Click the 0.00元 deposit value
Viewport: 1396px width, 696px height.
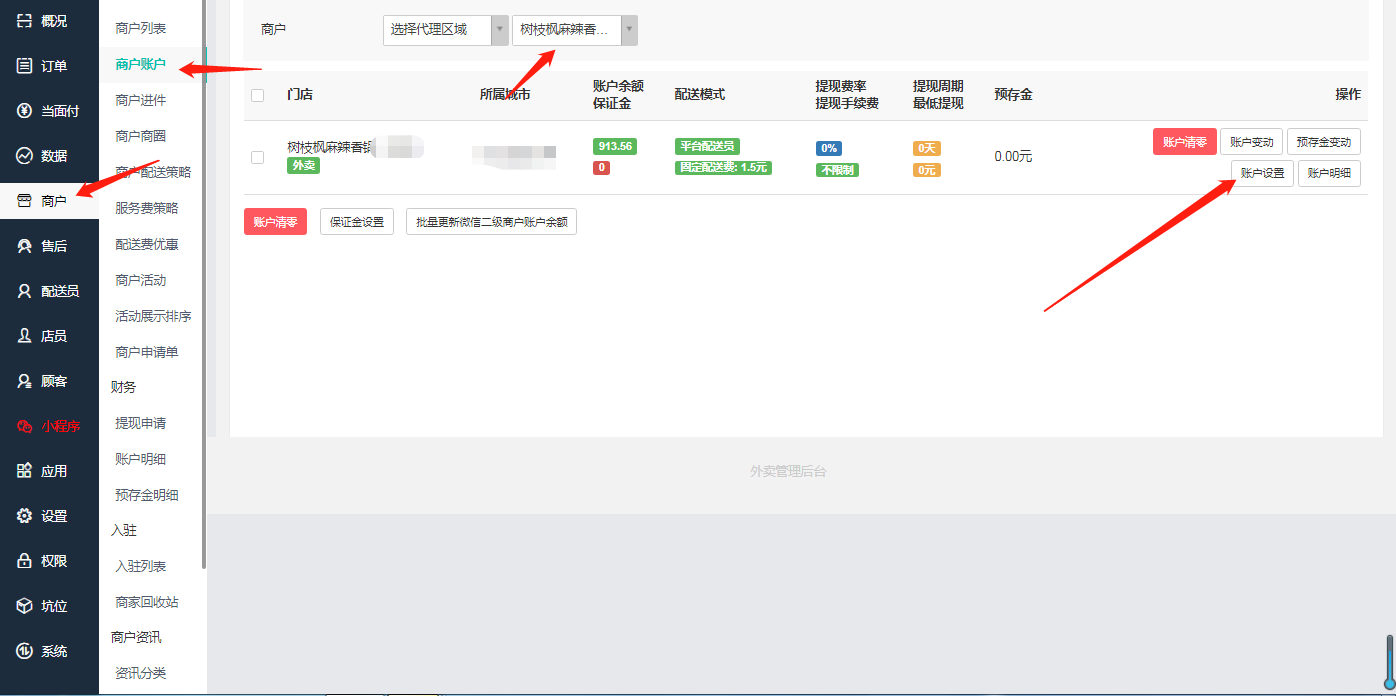pos(1013,157)
